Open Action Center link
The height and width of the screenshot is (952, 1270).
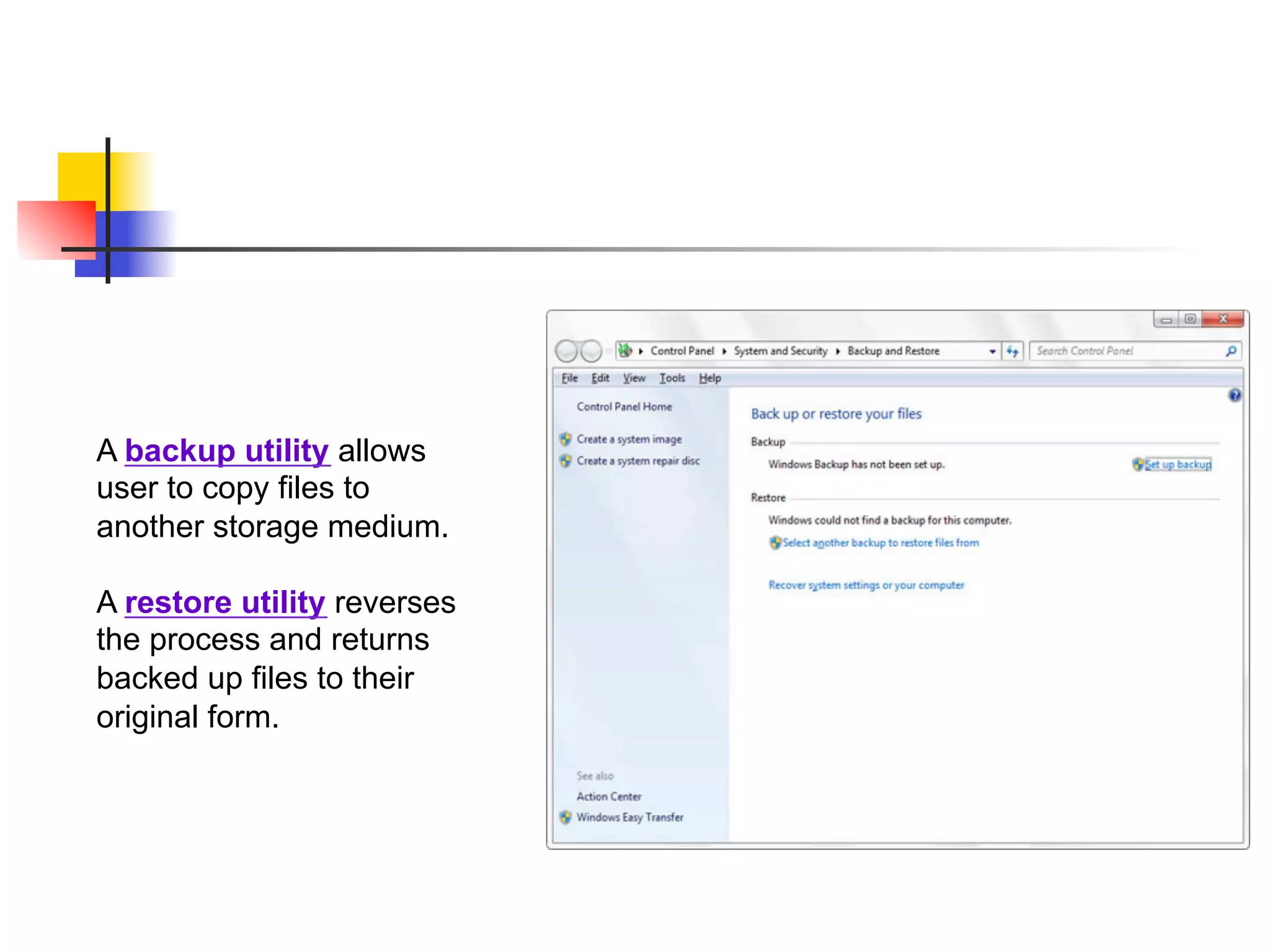click(608, 796)
